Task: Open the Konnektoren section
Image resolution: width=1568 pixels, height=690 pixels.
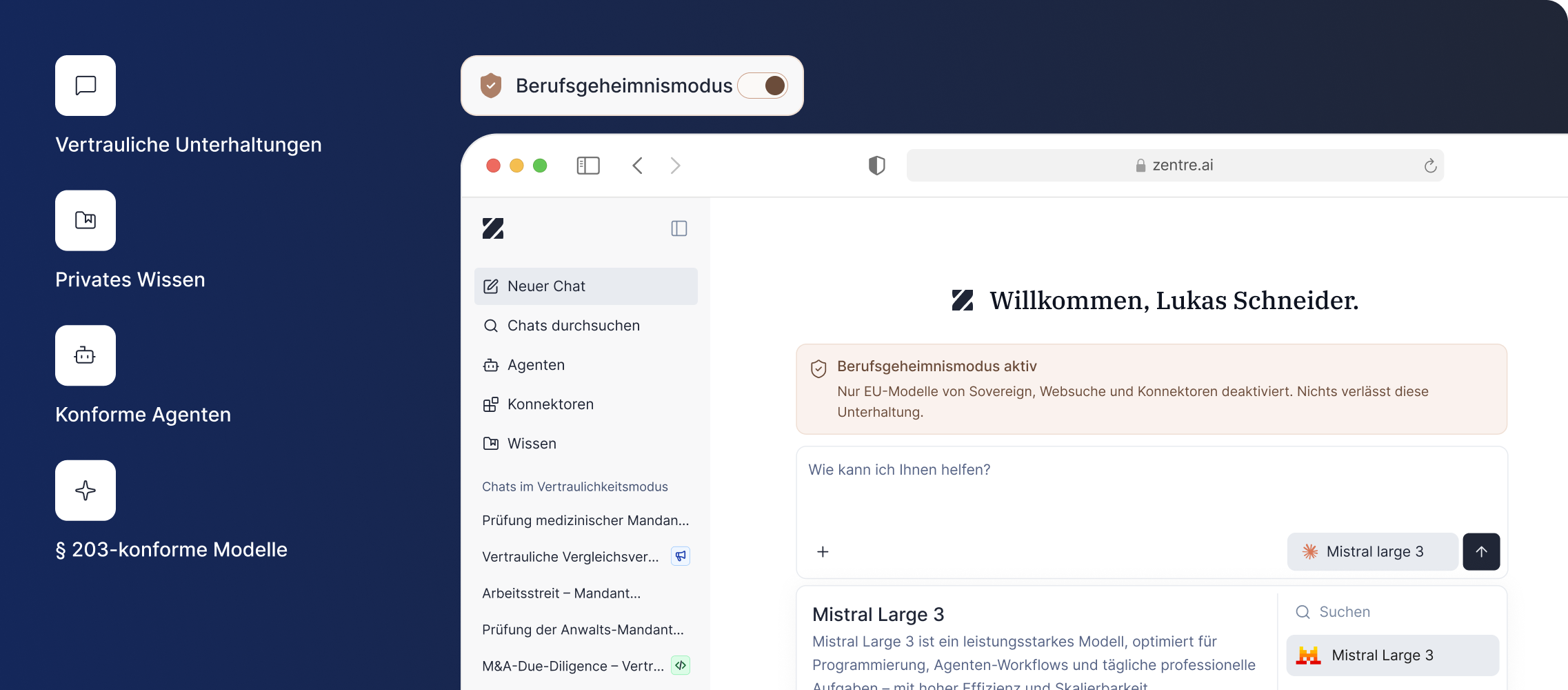Action: [586, 404]
